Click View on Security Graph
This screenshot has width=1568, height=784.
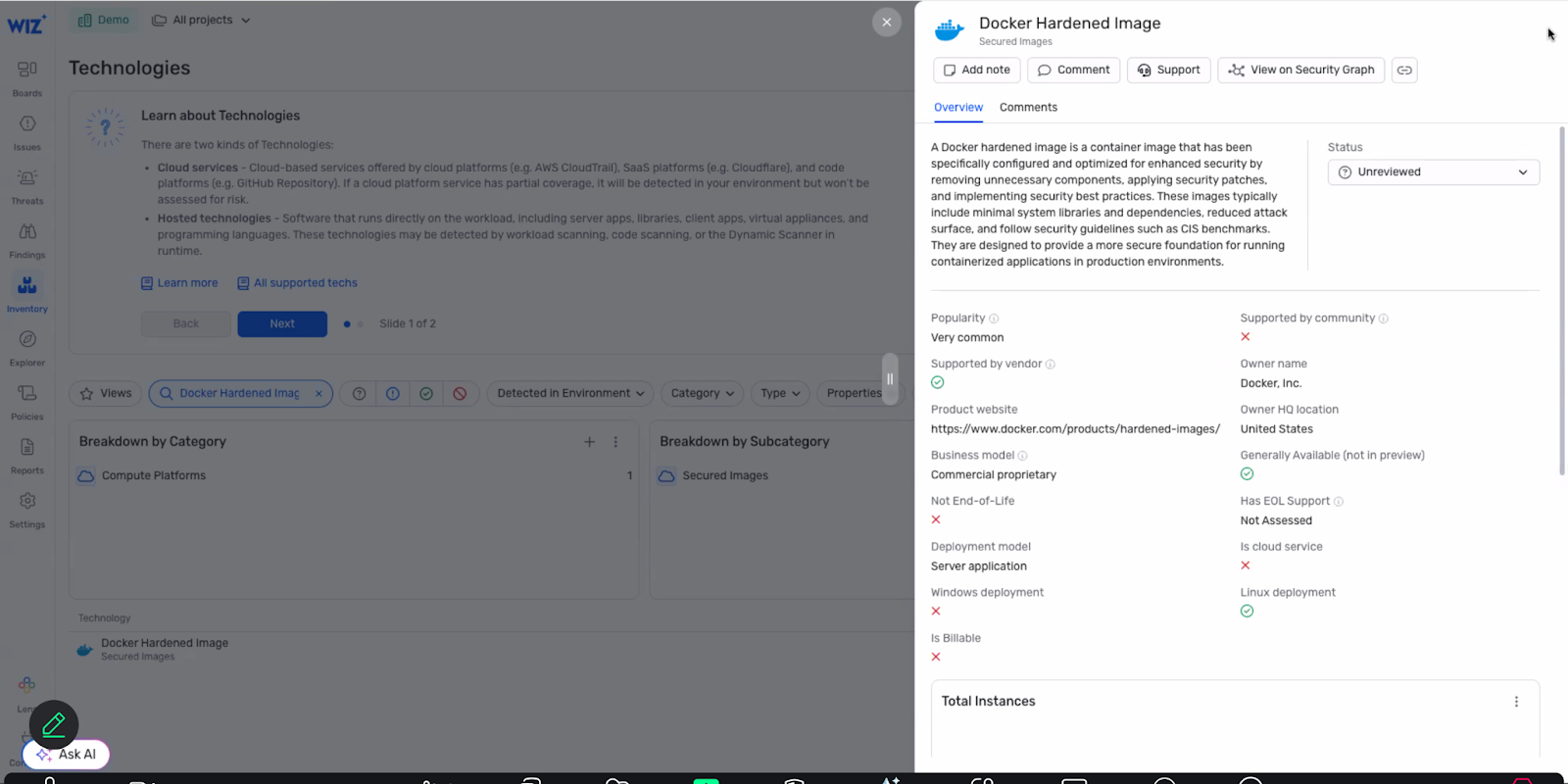[1300, 71]
